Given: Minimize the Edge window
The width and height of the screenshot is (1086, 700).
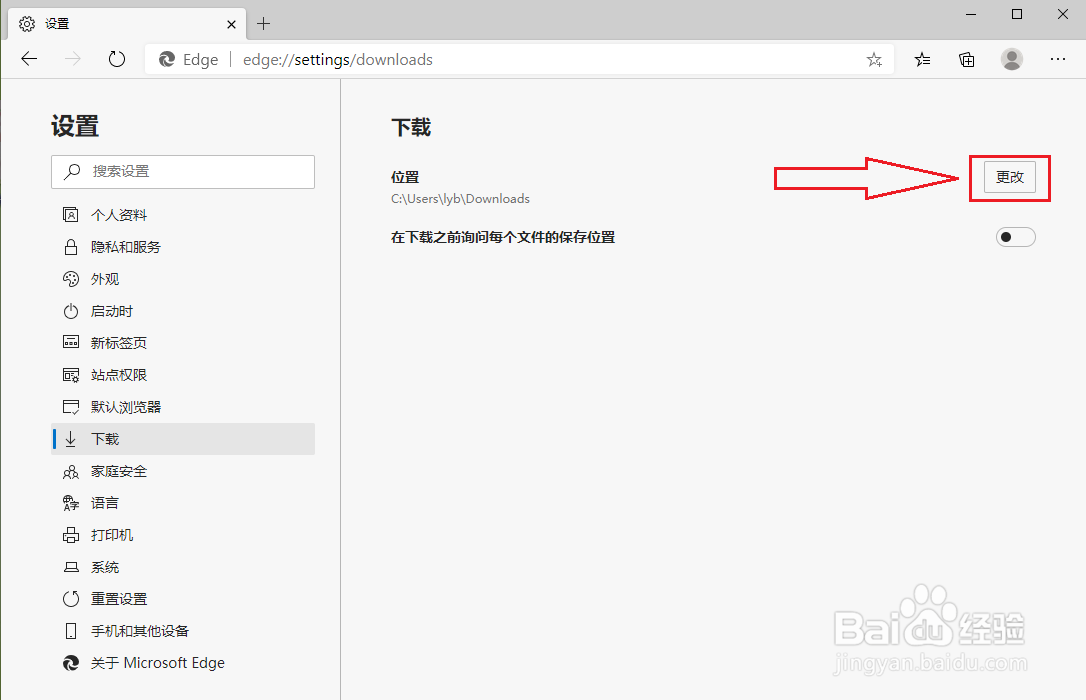Looking at the screenshot, I should [x=971, y=15].
